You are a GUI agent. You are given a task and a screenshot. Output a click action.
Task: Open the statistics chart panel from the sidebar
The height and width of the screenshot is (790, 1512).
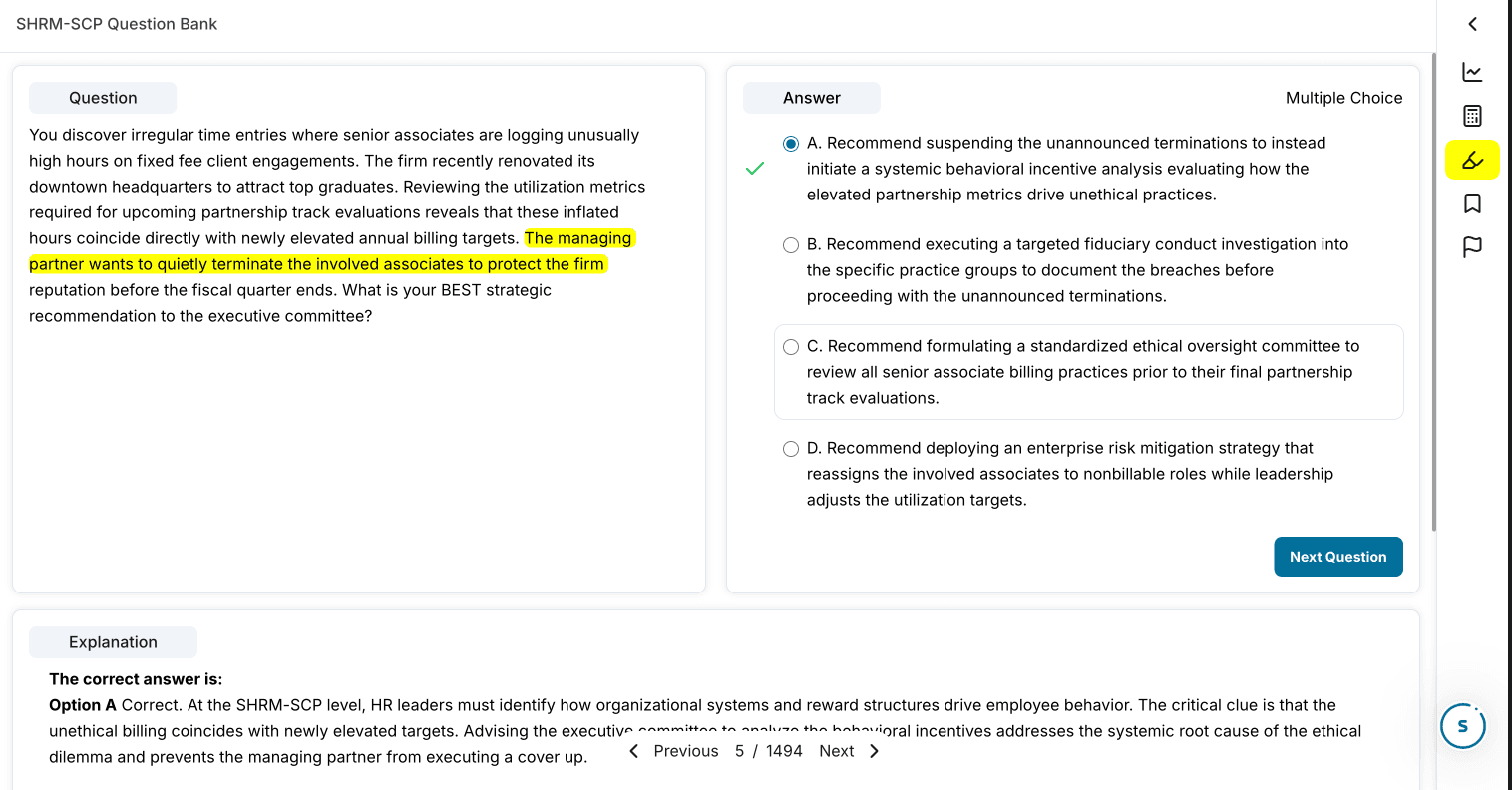(1472, 72)
